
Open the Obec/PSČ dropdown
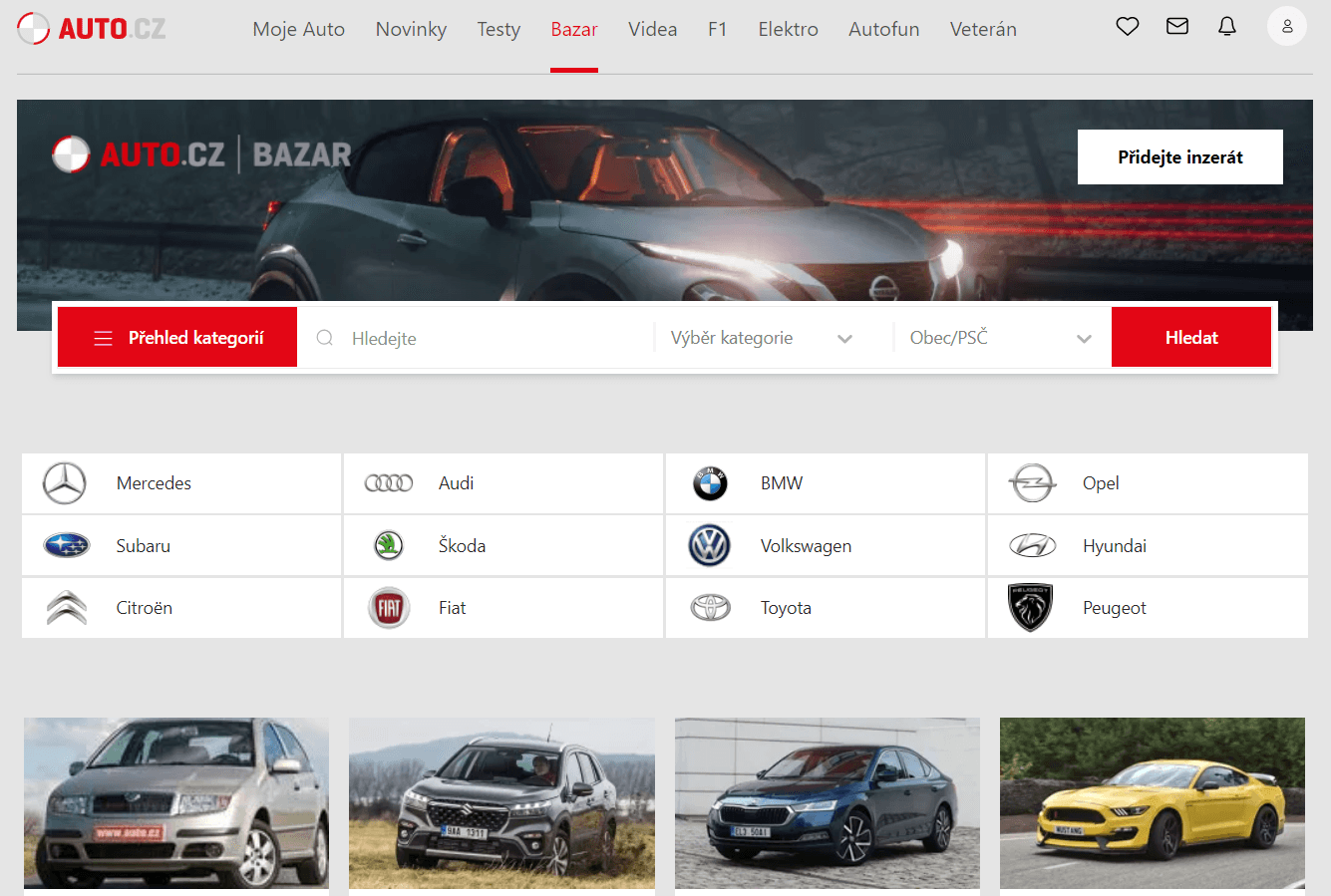pyautogui.click(x=1001, y=338)
